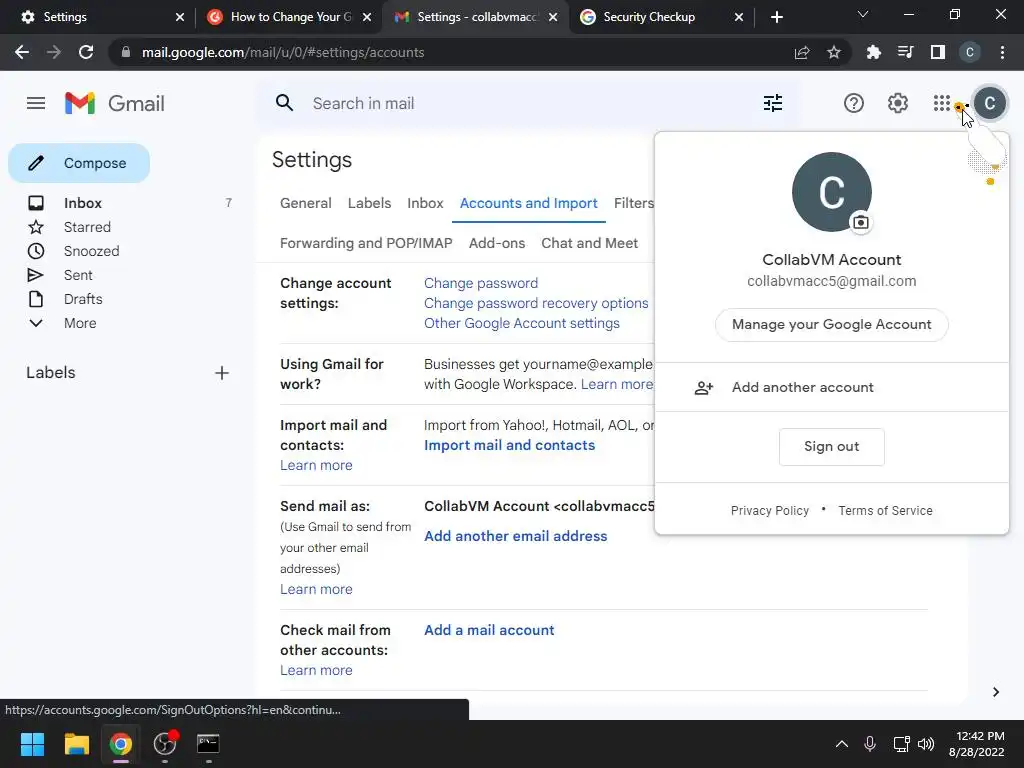Click the account avatar in Gmail header
Viewport: 1024px width, 768px height.
coord(990,103)
